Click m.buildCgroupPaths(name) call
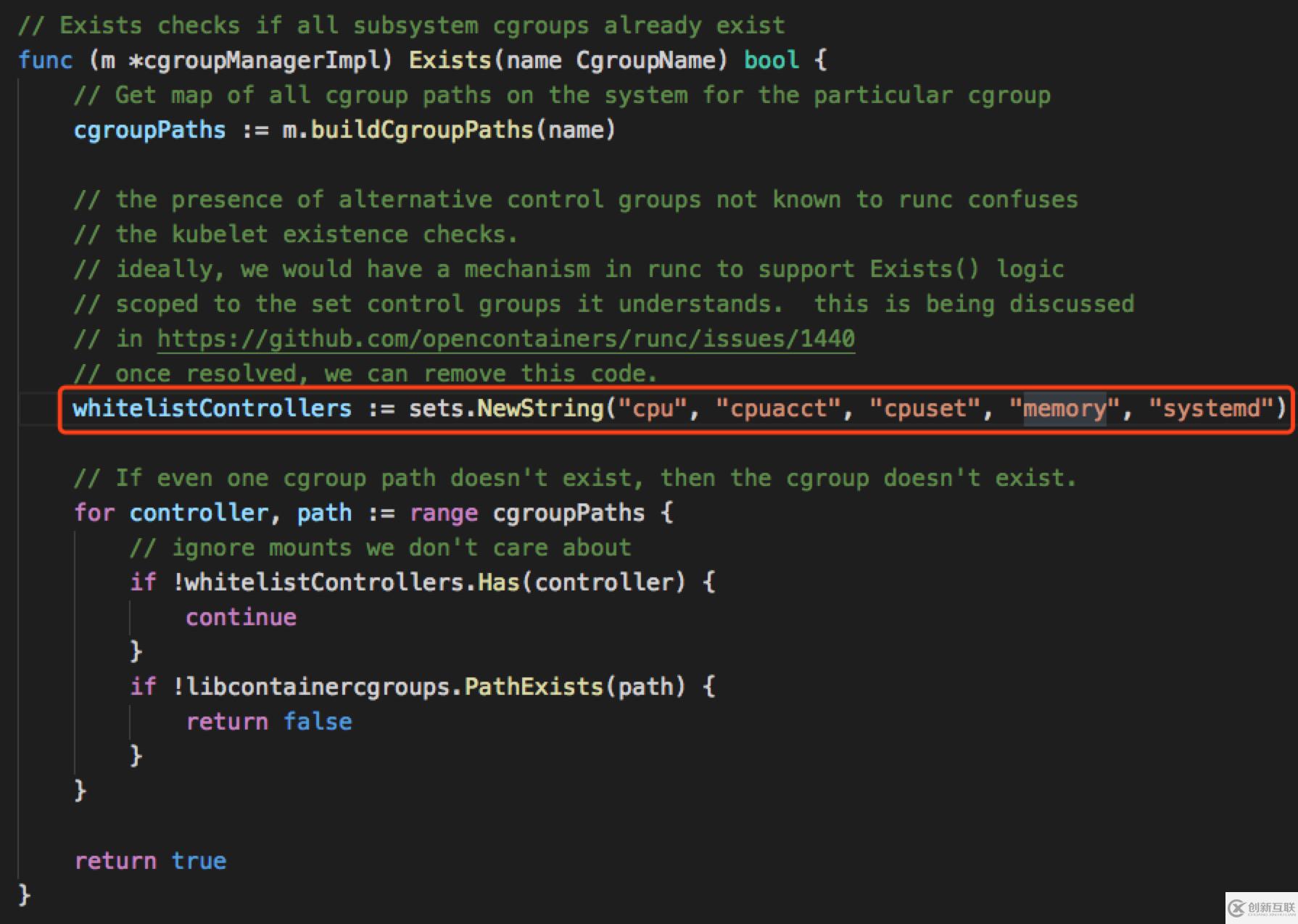This screenshot has width=1298, height=924. click(448, 130)
